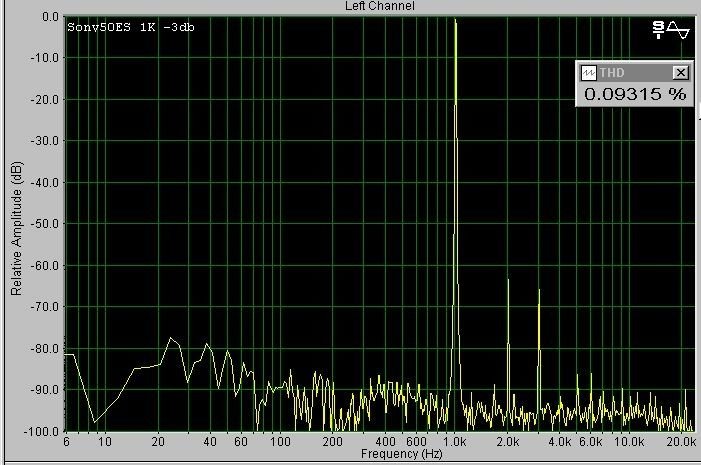Click the 100 Hz tick label
Viewport: 701px width, 465px height.
point(280,442)
